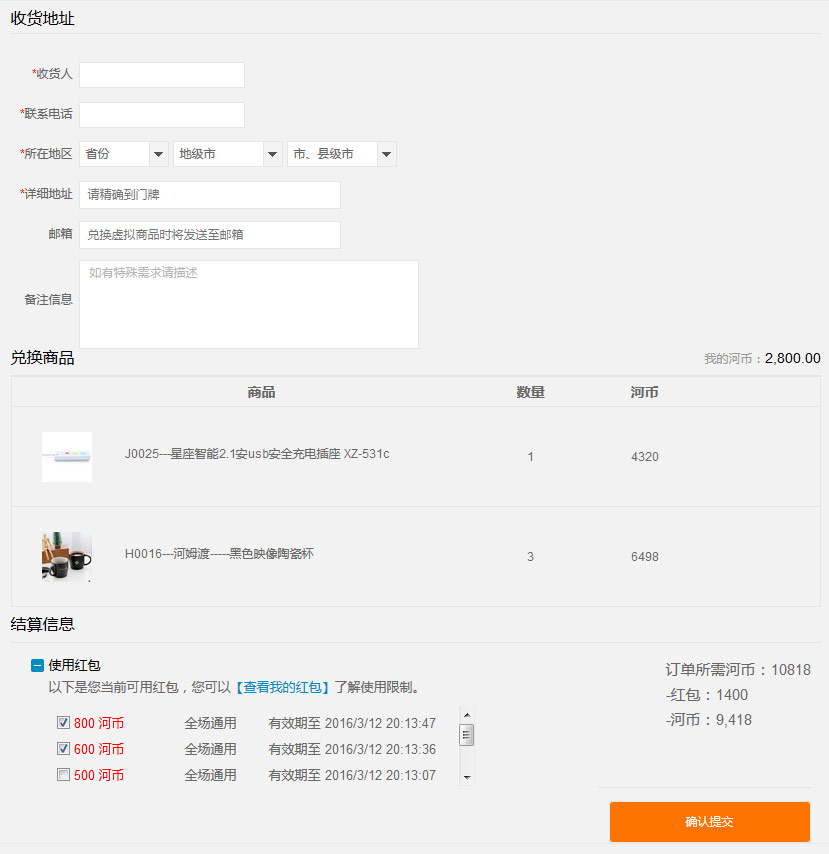Open the 地级市 city dropdown
This screenshot has height=854, width=829.
pyautogui.click(x=228, y=154)
